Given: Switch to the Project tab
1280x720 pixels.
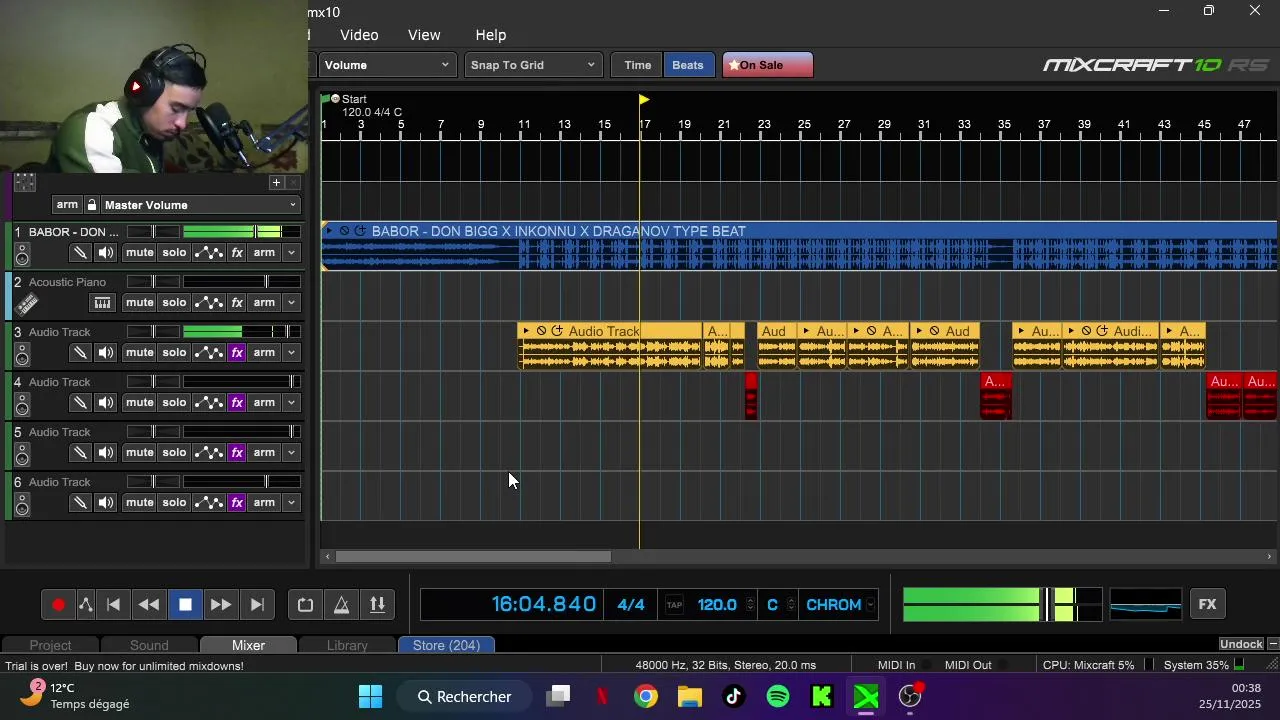Looking at the screenshot, I should pyautogui.click(x=50, y=645).
